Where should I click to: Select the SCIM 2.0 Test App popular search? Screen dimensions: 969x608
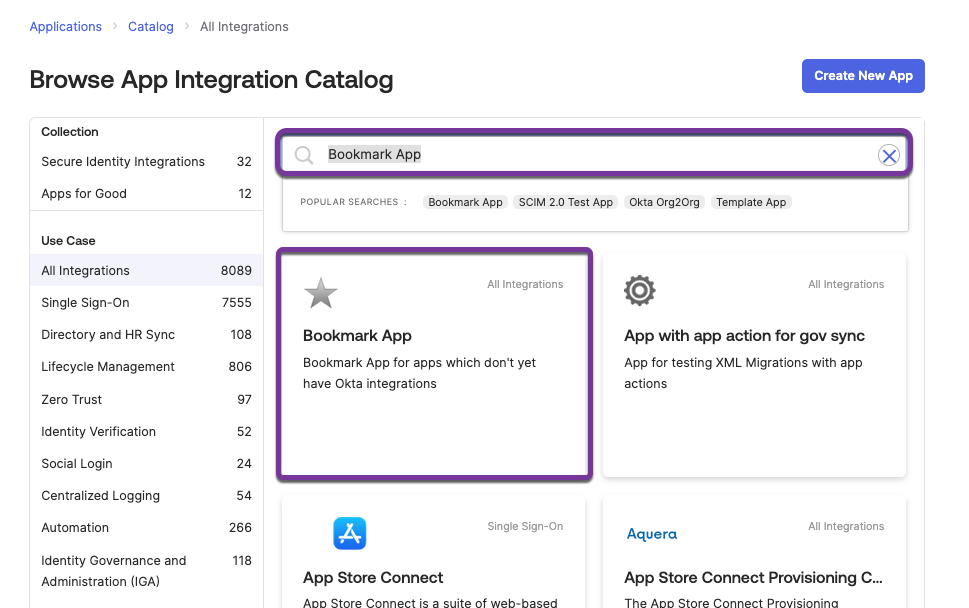[x=566, y=202]
